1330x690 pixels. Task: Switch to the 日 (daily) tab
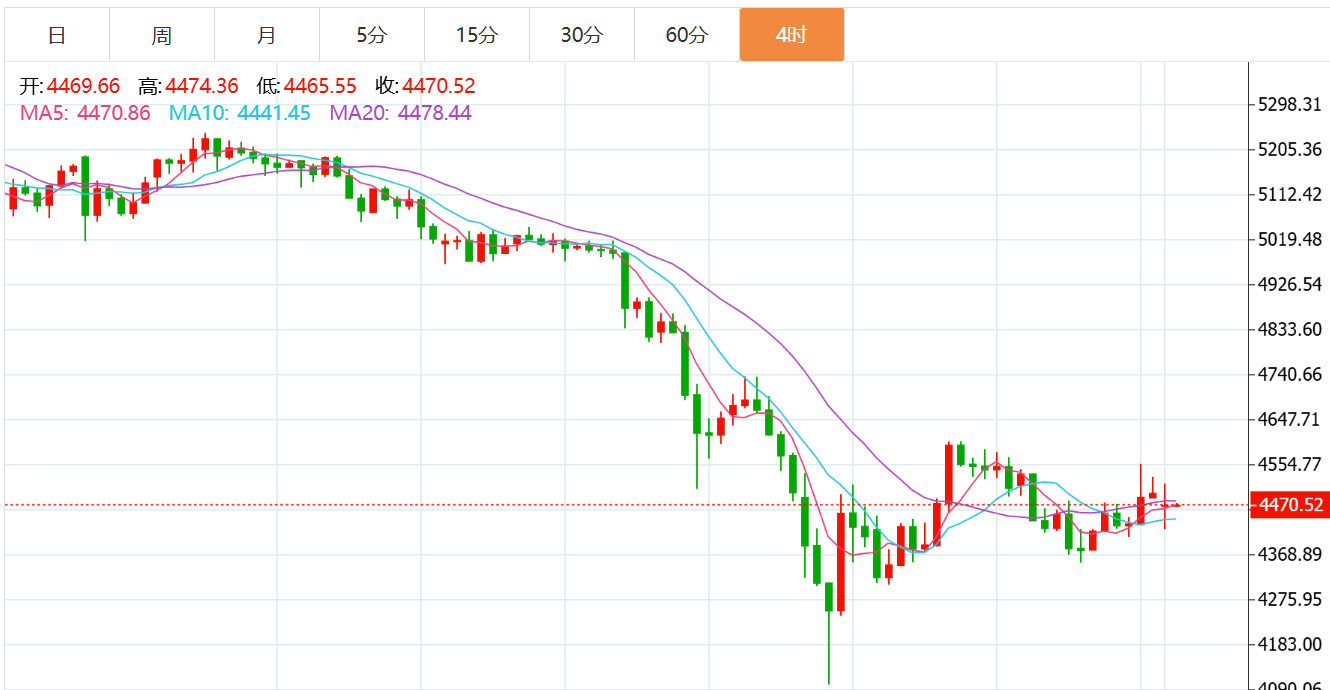57,35
